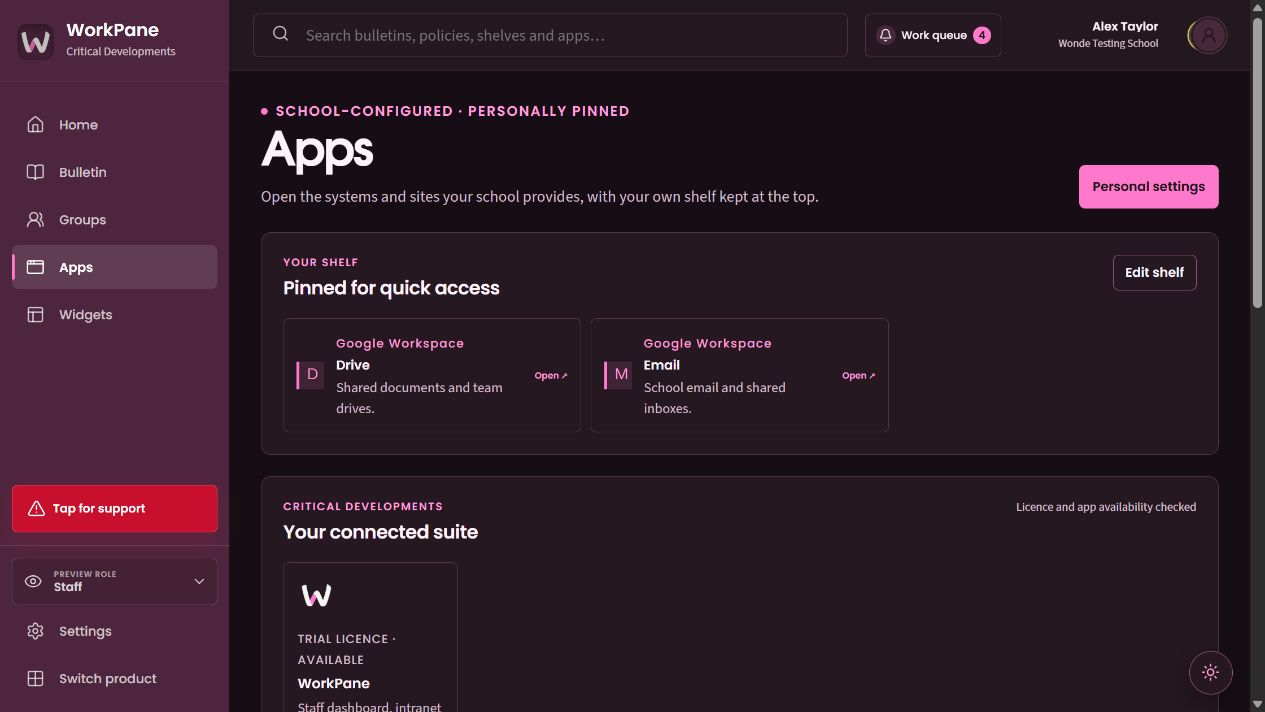Tap for support button
The width and height of the screenshot is (1265, 712).
[x=114, y=508]
